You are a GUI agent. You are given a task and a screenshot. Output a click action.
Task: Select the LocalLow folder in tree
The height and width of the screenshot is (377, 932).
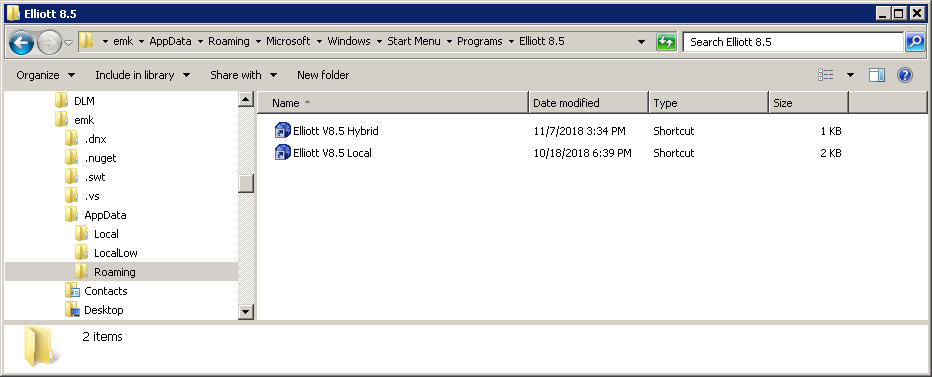pyautogui.click(x=115, y=253)
